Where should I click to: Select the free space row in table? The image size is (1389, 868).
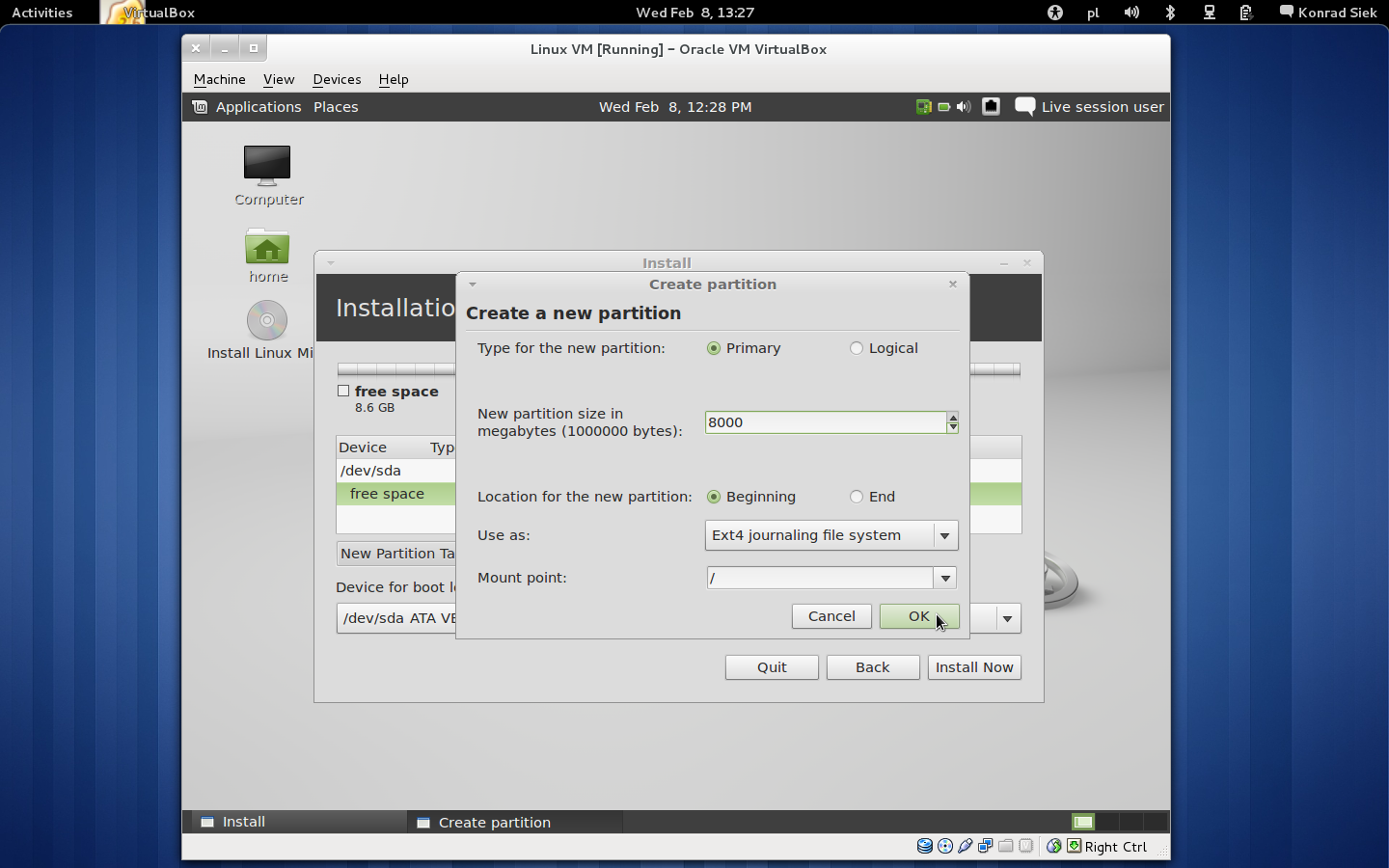point(395,494)
